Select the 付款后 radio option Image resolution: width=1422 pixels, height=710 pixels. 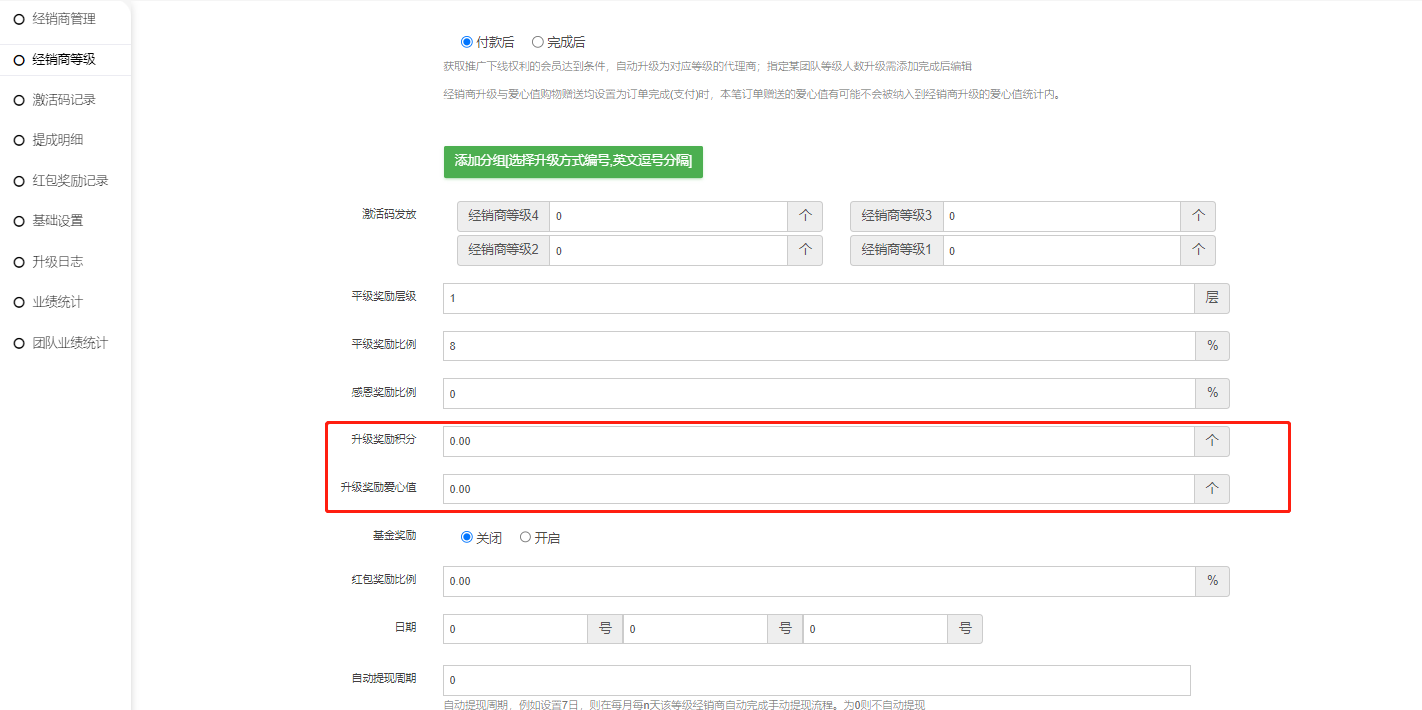[x=467, y=42]
